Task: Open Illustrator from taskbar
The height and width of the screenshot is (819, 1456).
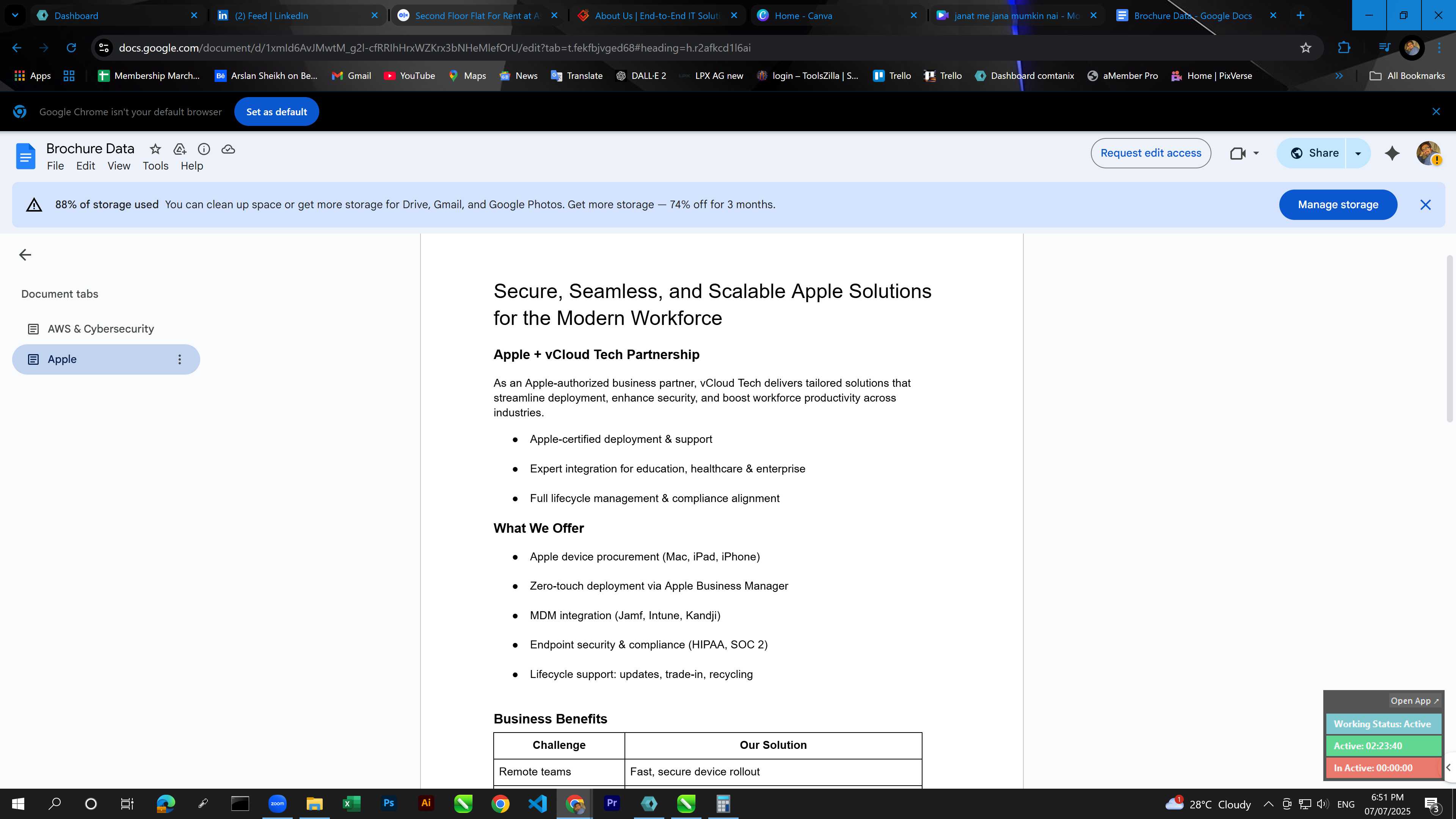Action: tap(426, 804)
